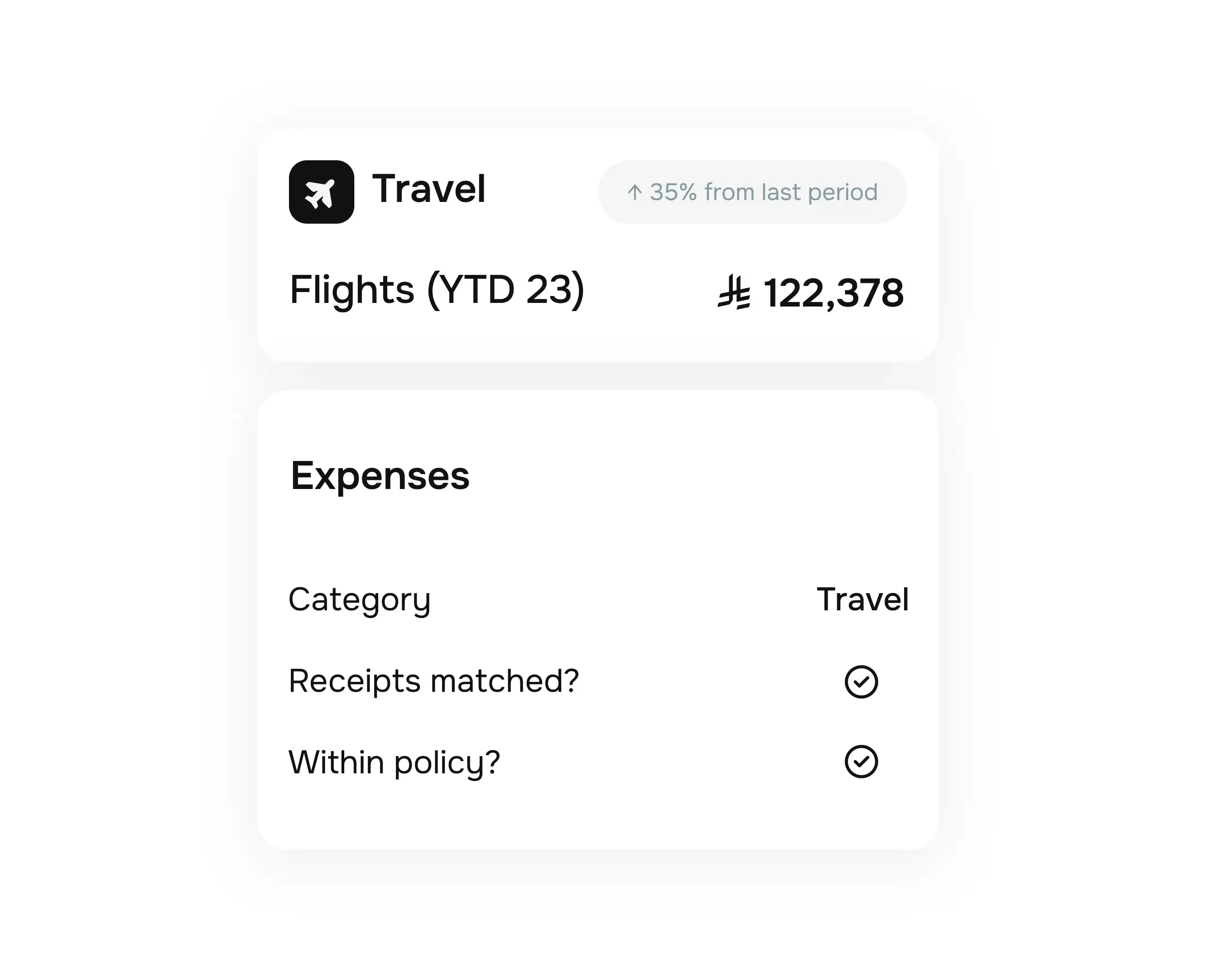Screen dimensions: 1232x978
Task: Select the word 'Flights' in the top card
Action: [352, 290]
